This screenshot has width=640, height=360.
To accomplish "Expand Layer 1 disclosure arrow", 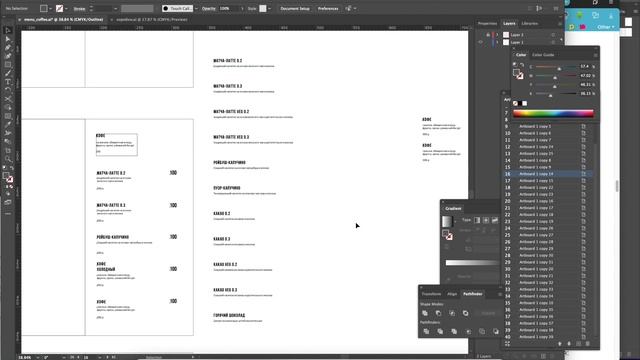I will (497, 42).
